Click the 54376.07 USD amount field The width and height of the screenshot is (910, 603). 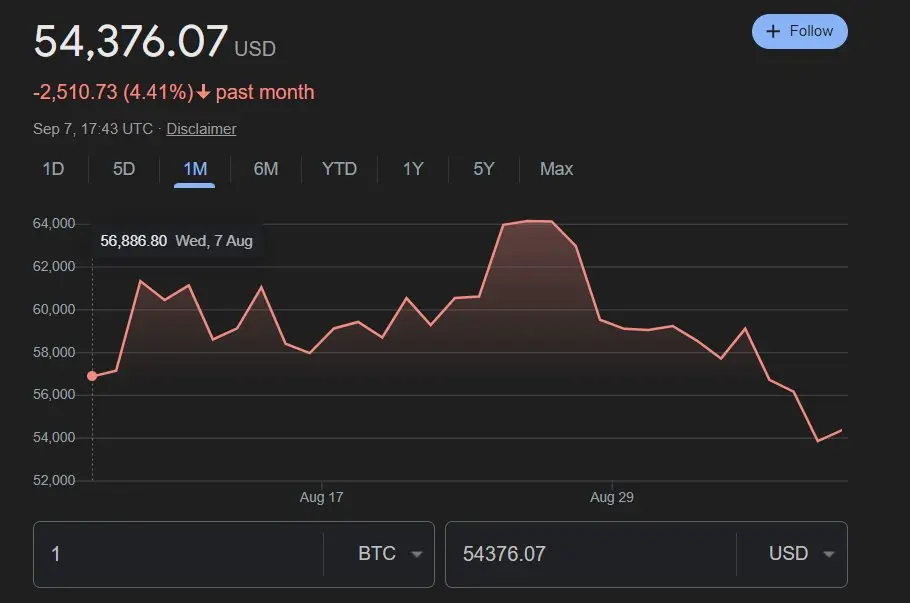(x=591, y=554)
